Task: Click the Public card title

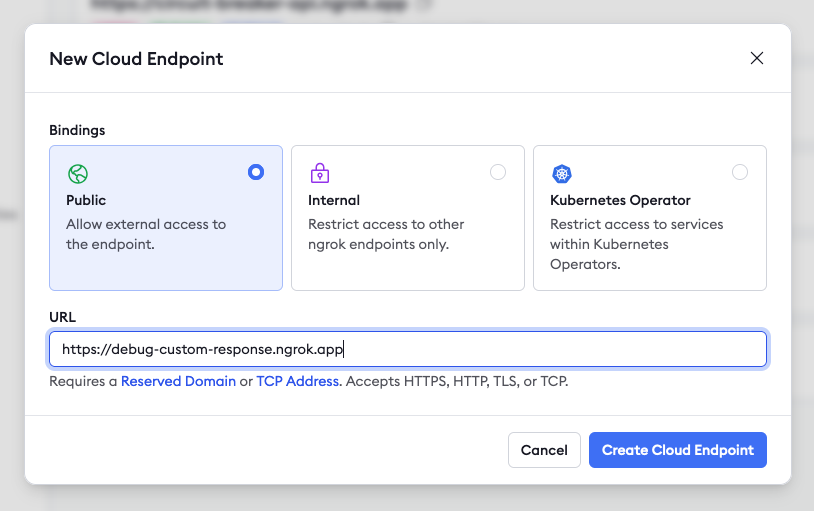Action: tap(86, 200)
